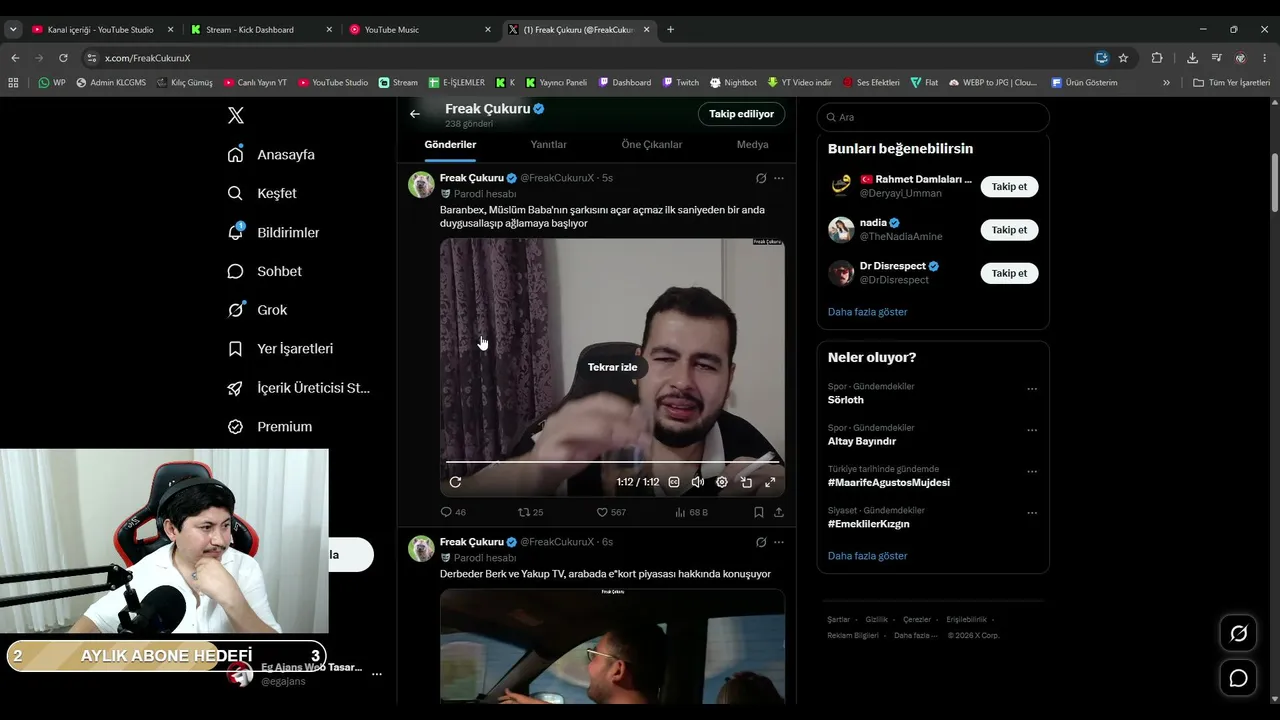Open the #EmeklilerKızgın trend
The width and height of the screenshot is (1280, 720).
(x=868, y=524)
